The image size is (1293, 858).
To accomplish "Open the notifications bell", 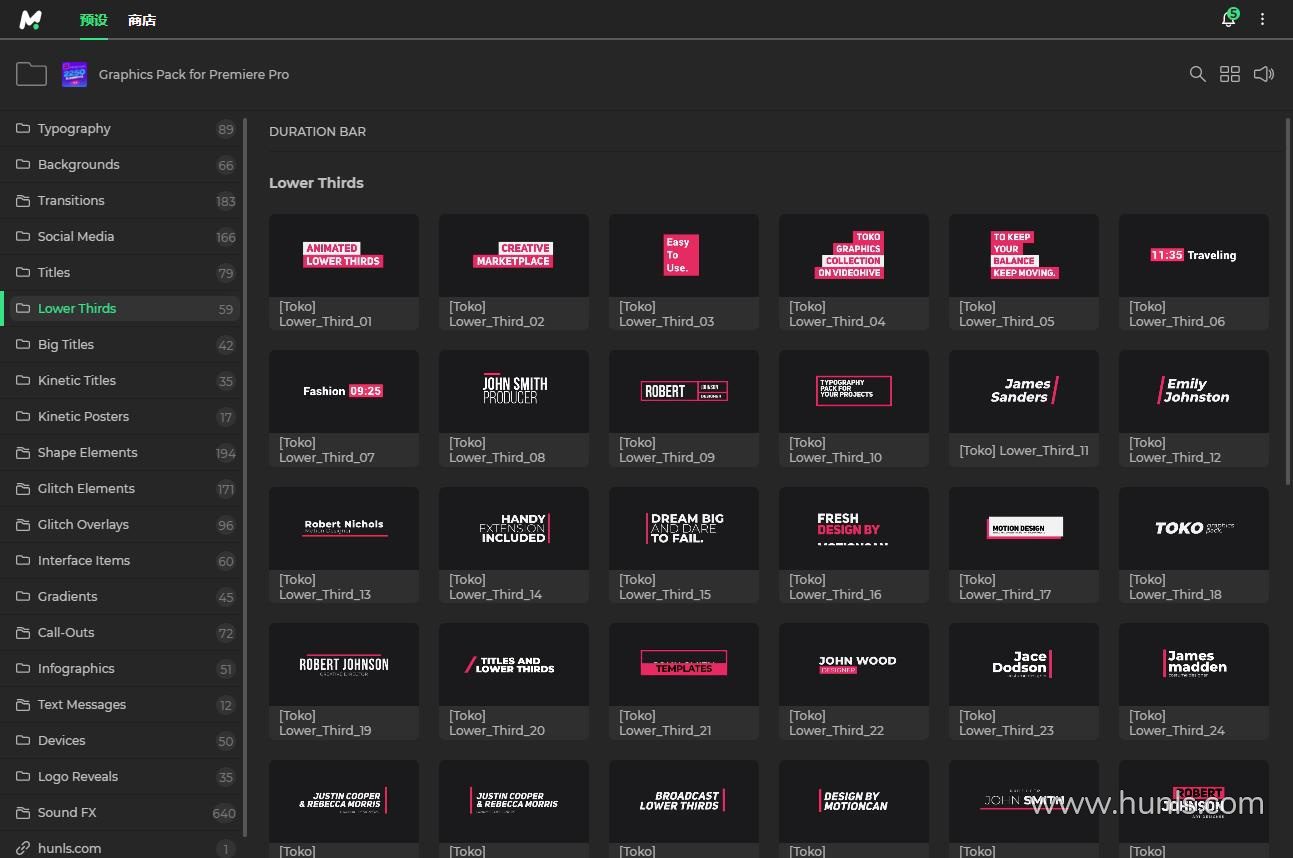I will (1229, 19).
